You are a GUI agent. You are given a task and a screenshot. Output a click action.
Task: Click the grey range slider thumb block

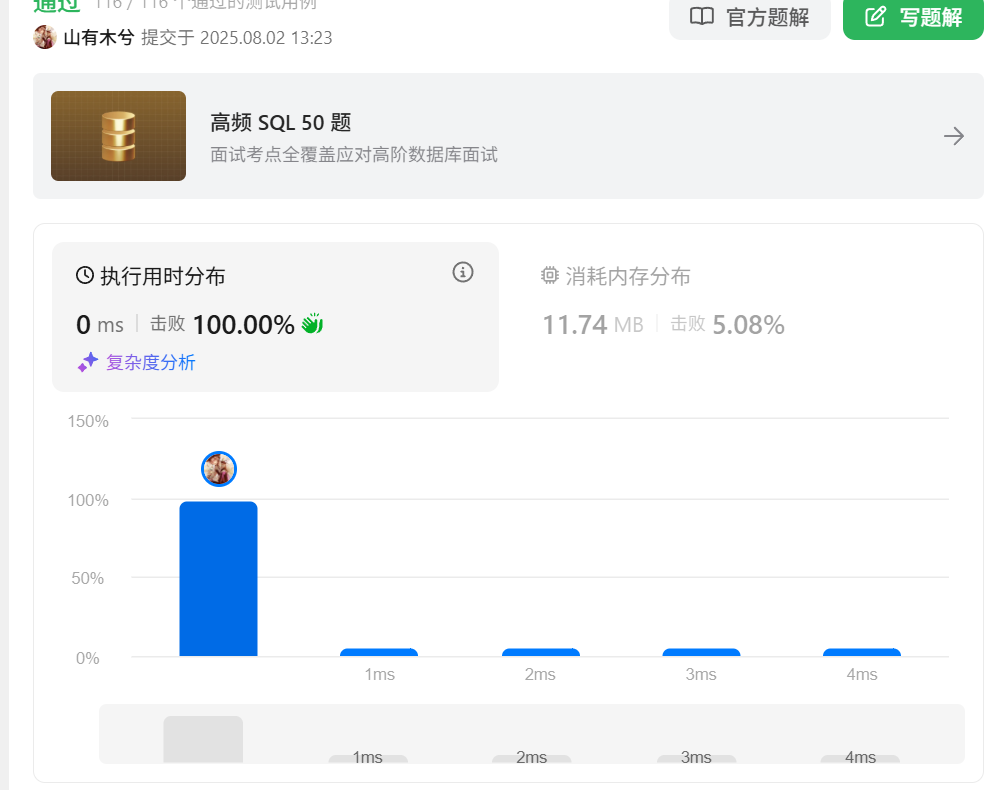tap(203, 739)
